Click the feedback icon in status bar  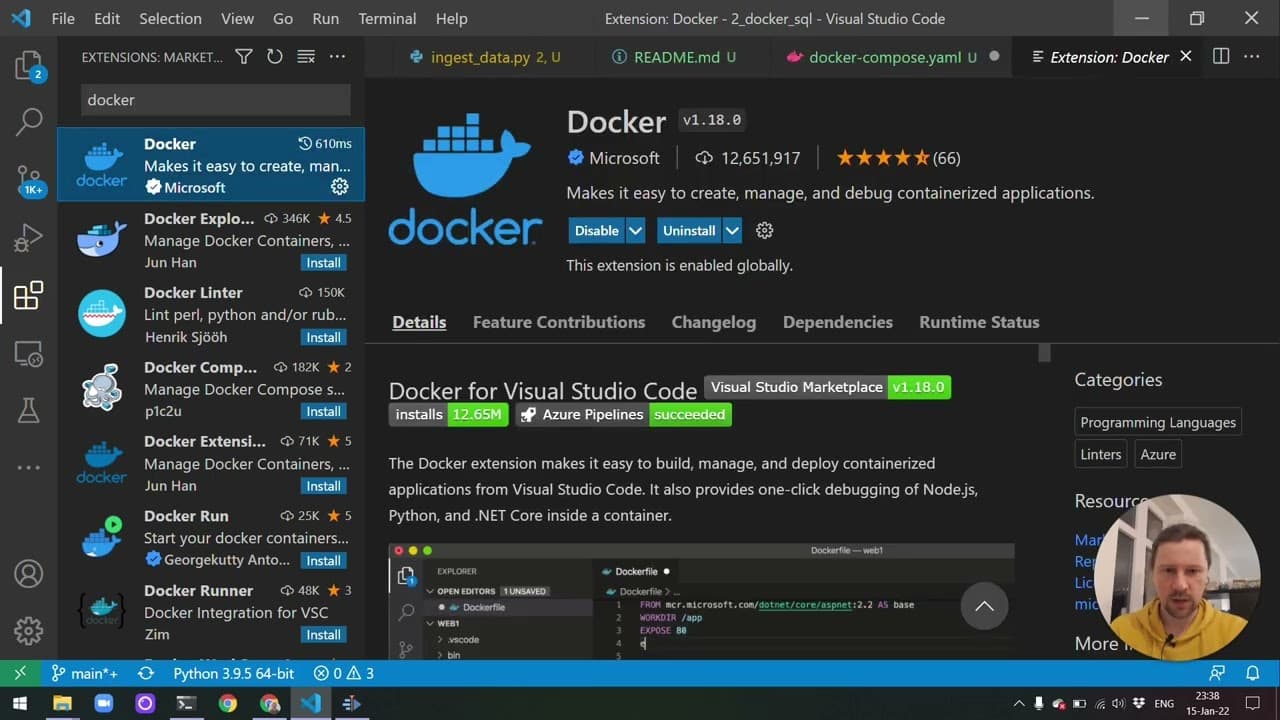click(1217, 673)
